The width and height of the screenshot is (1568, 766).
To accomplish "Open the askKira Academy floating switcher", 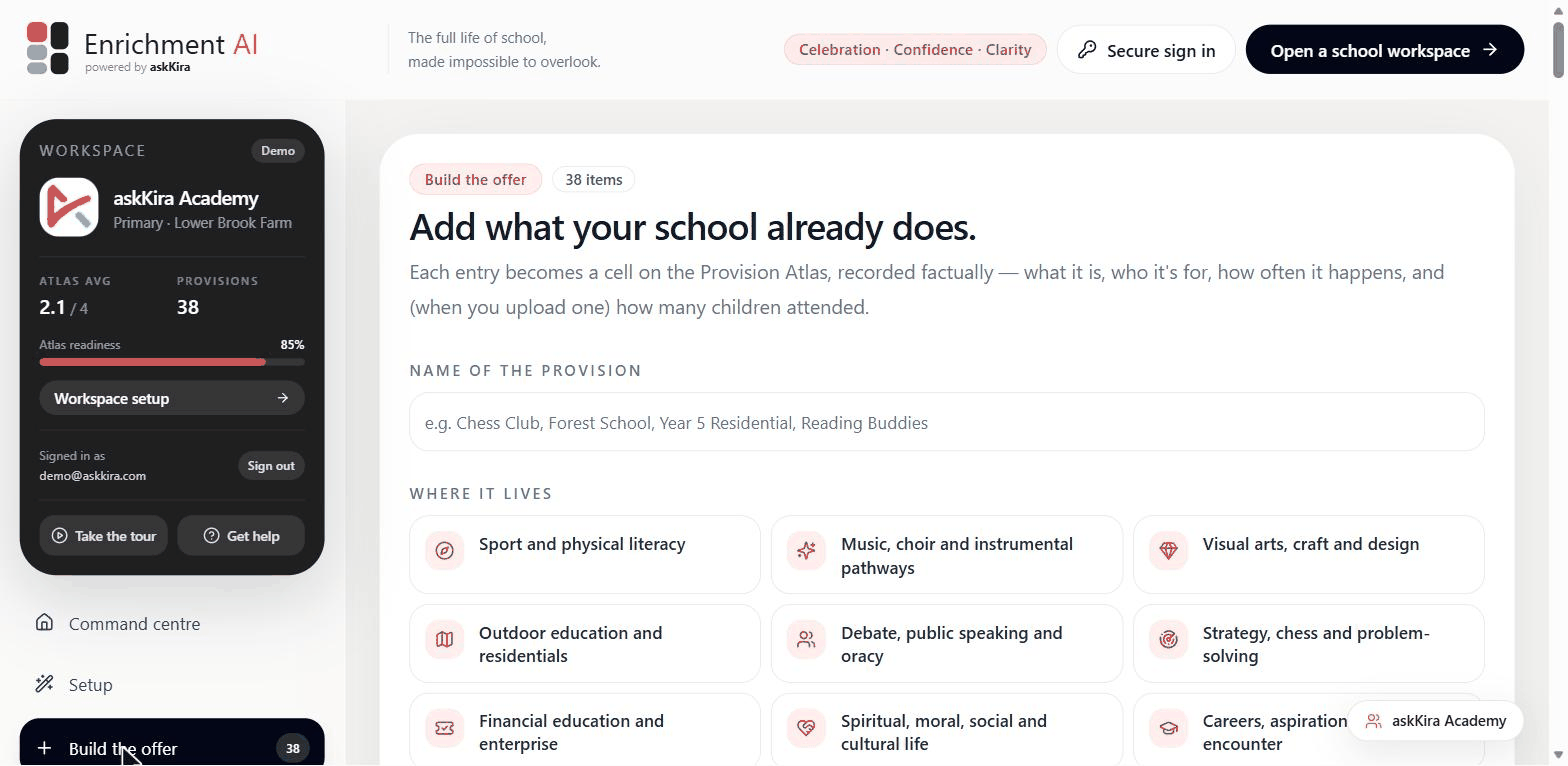I will click(1435, 721).
